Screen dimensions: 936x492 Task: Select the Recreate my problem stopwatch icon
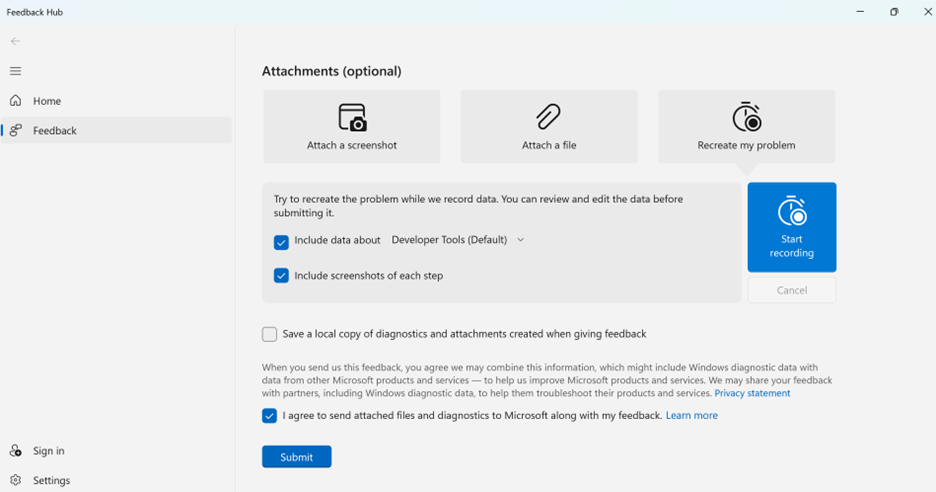747,117
